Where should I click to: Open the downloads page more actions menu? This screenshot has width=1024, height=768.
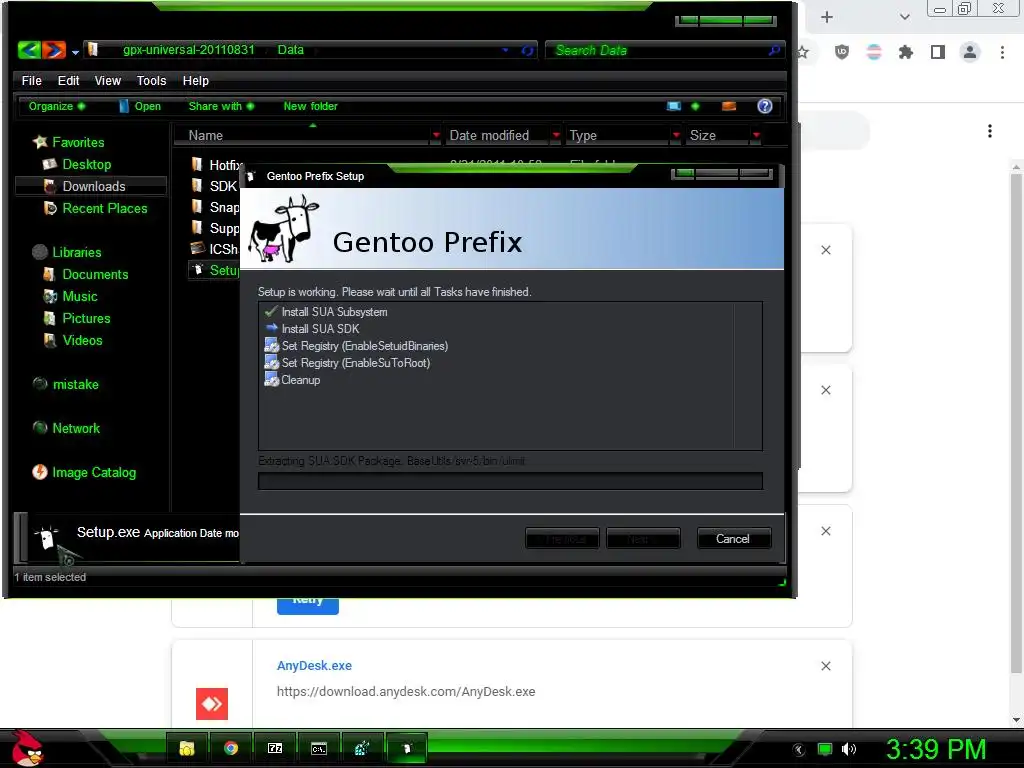pos(990,131)
